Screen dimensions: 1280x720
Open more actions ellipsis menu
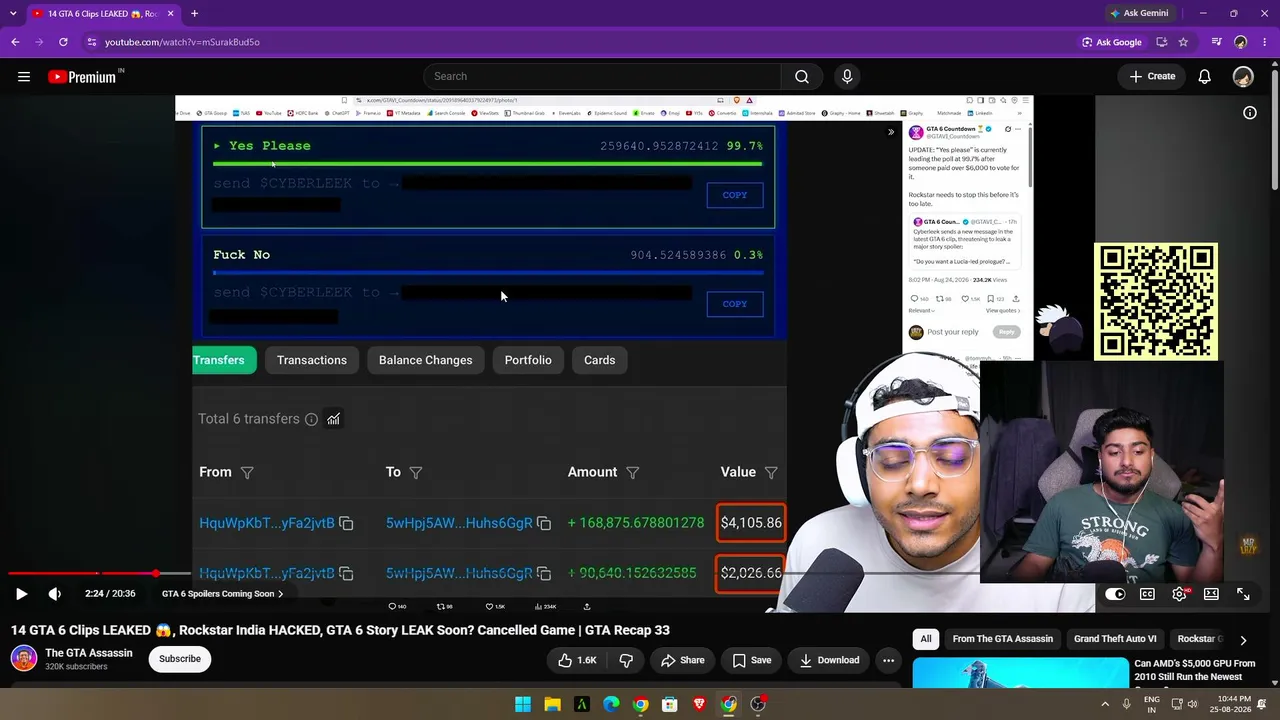[x=888, y=660]
